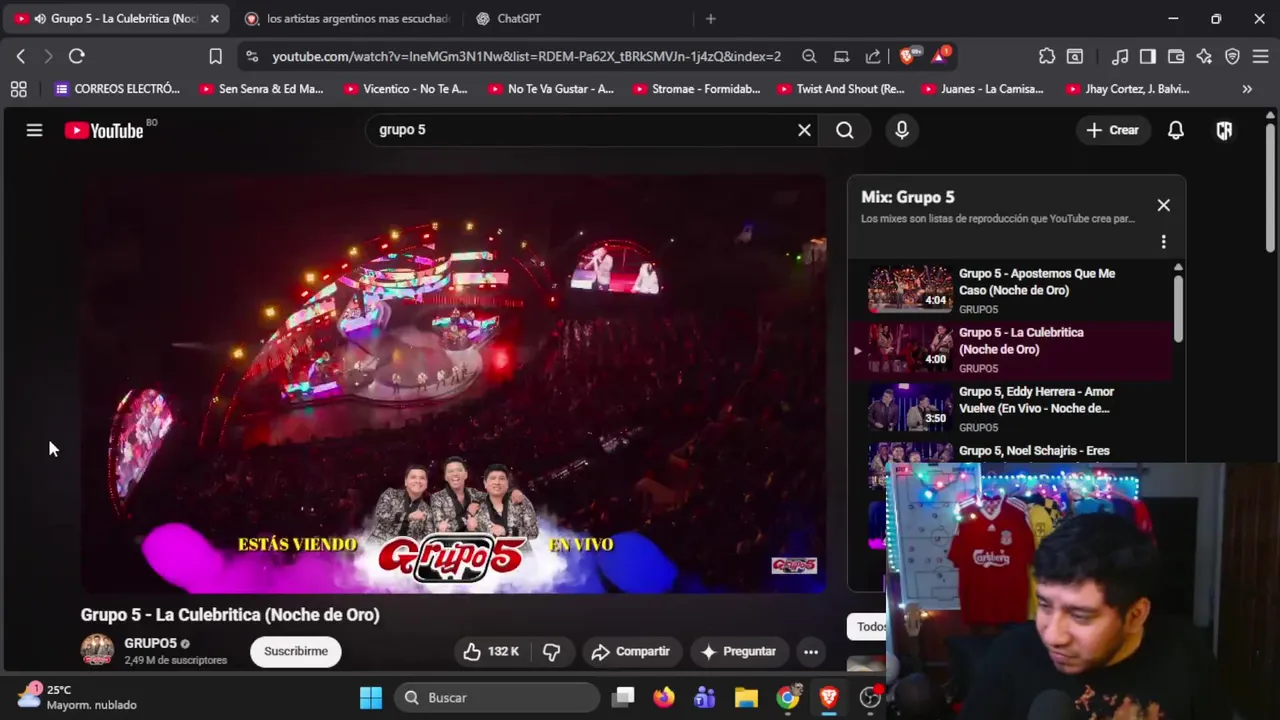Screen dimensions: 1280x720
Task: Click the Suscribirme button
Action: (x=296, y=651)
